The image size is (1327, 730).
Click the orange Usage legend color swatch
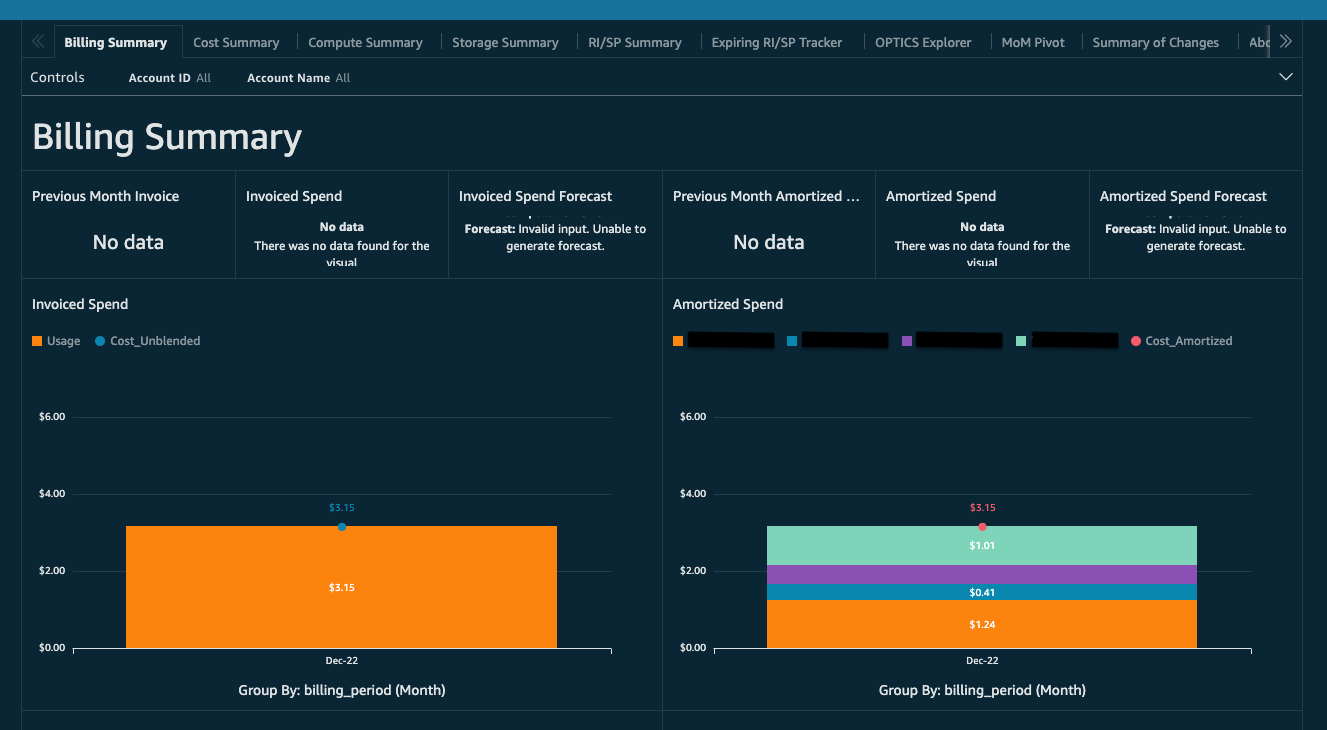[x=36, y=340]
